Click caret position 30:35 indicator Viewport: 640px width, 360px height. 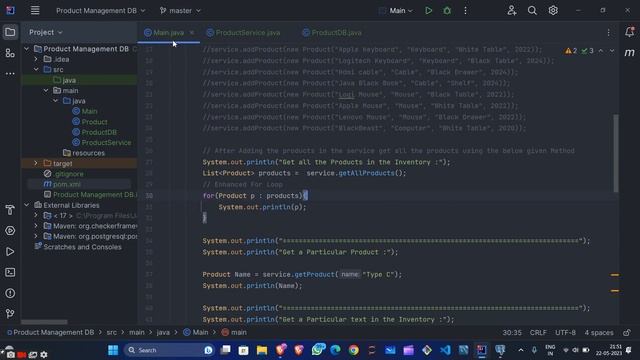tap(512, 333)
